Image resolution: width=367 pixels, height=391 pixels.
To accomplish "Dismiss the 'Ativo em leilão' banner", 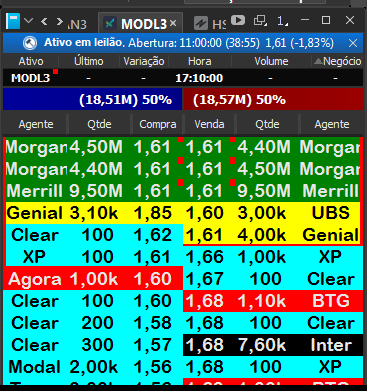I will pos(353,43).
